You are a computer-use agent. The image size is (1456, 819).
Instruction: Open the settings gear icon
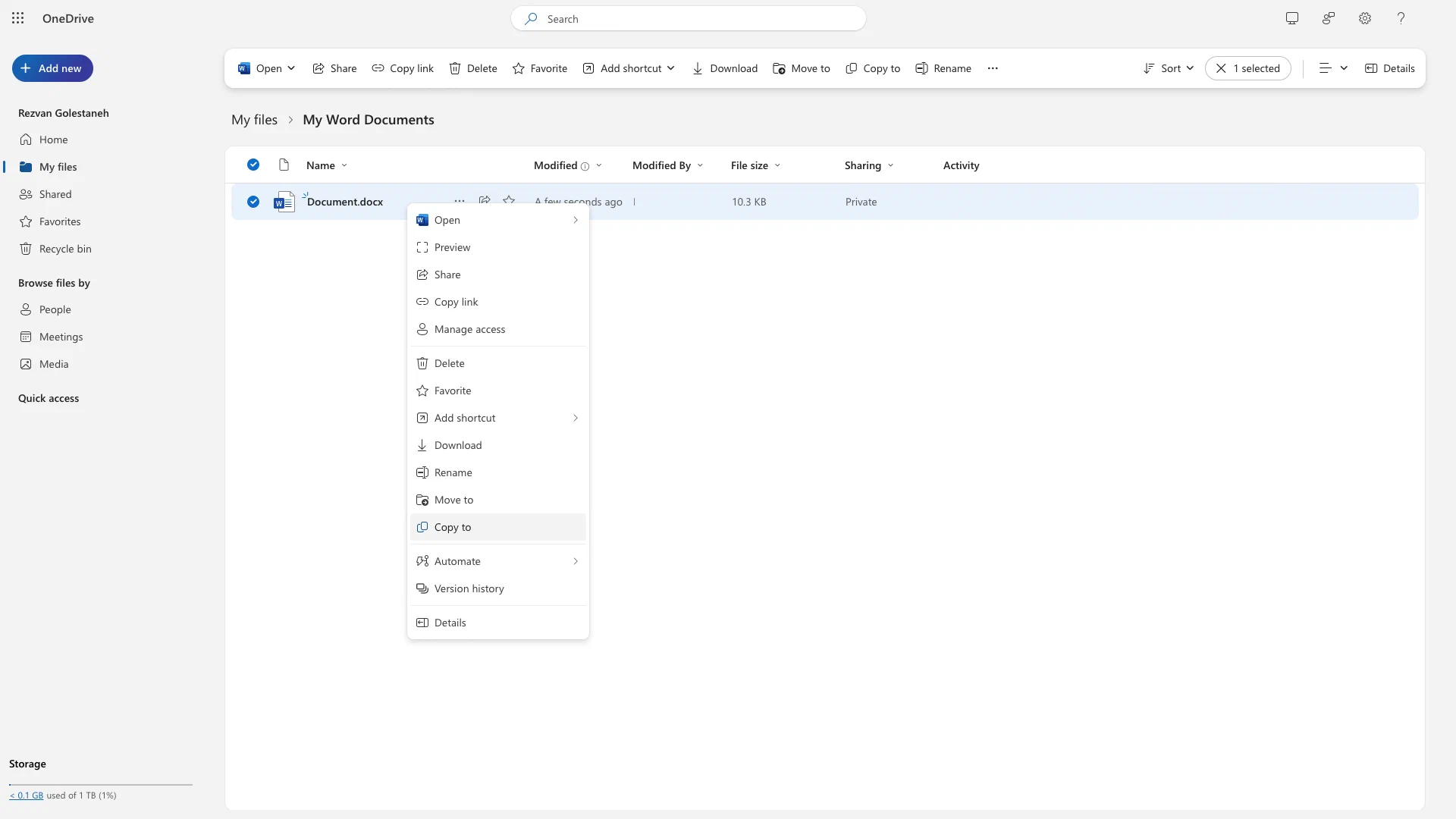coord(1365,18)
